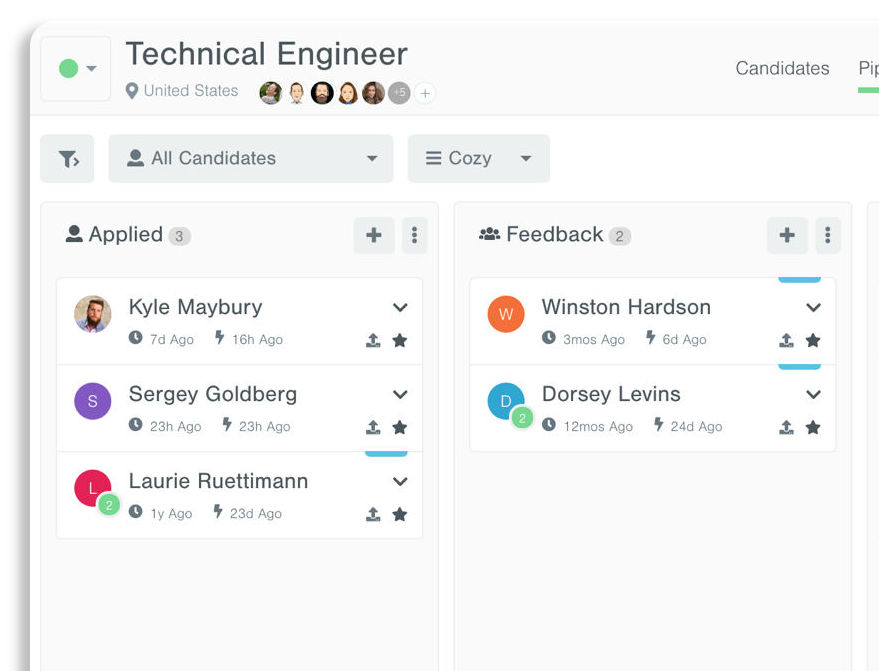Open the filter panel icon
This screenshot has width=879, height=671.
[67, 159]
